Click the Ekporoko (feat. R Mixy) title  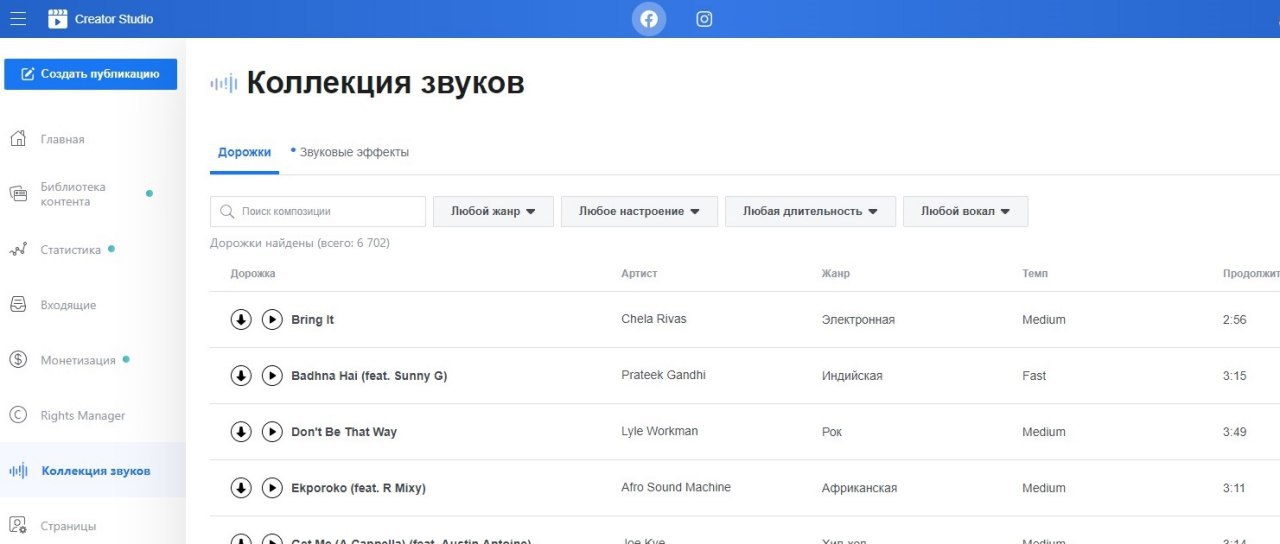(358, 488)
